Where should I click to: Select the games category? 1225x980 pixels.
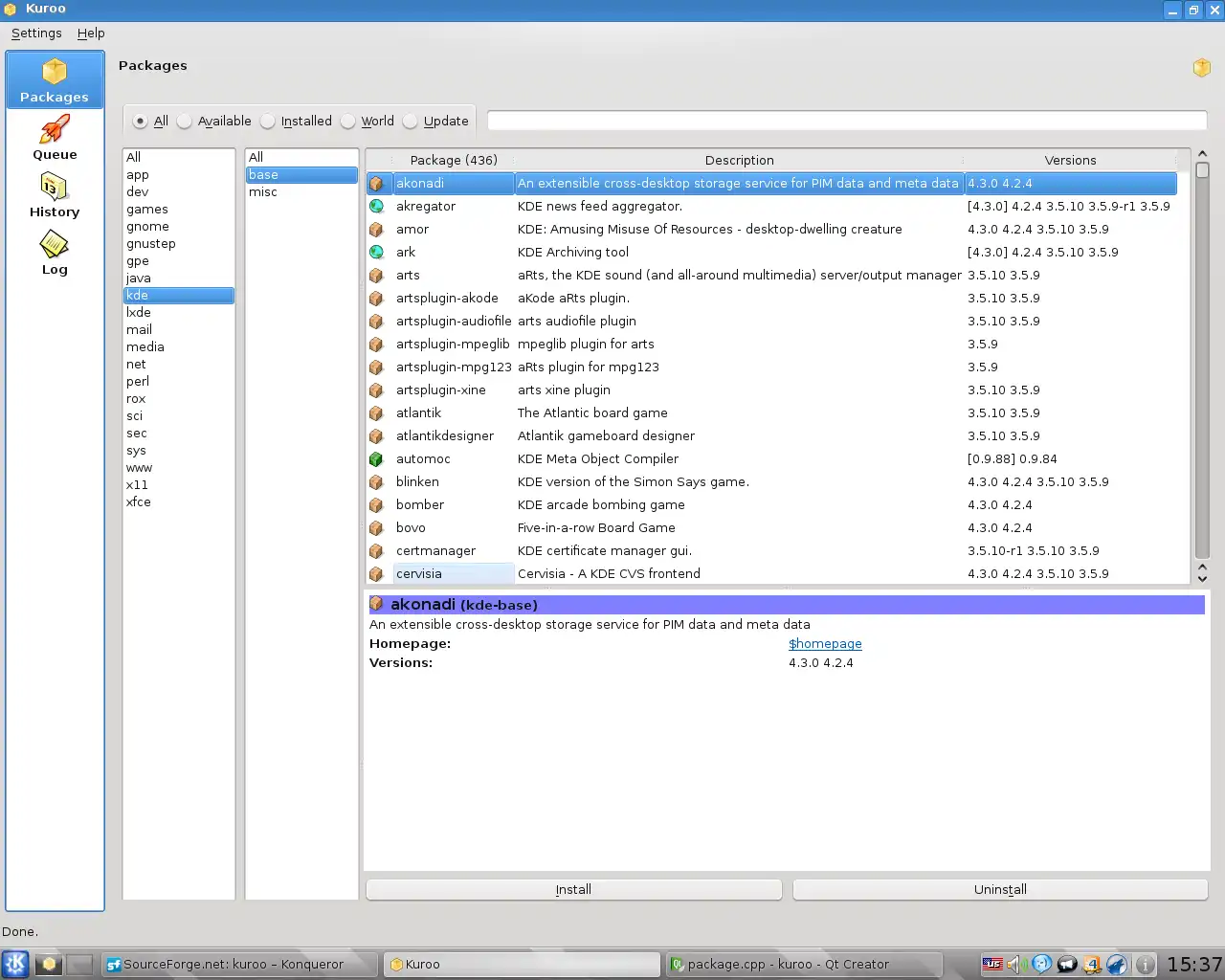178,210
